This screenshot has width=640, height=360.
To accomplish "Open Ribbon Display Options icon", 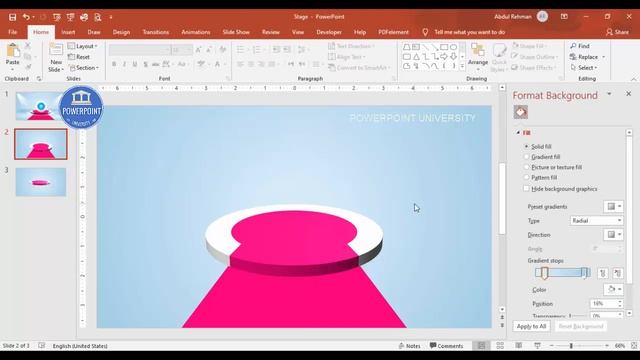I will [x=564, y=17].
